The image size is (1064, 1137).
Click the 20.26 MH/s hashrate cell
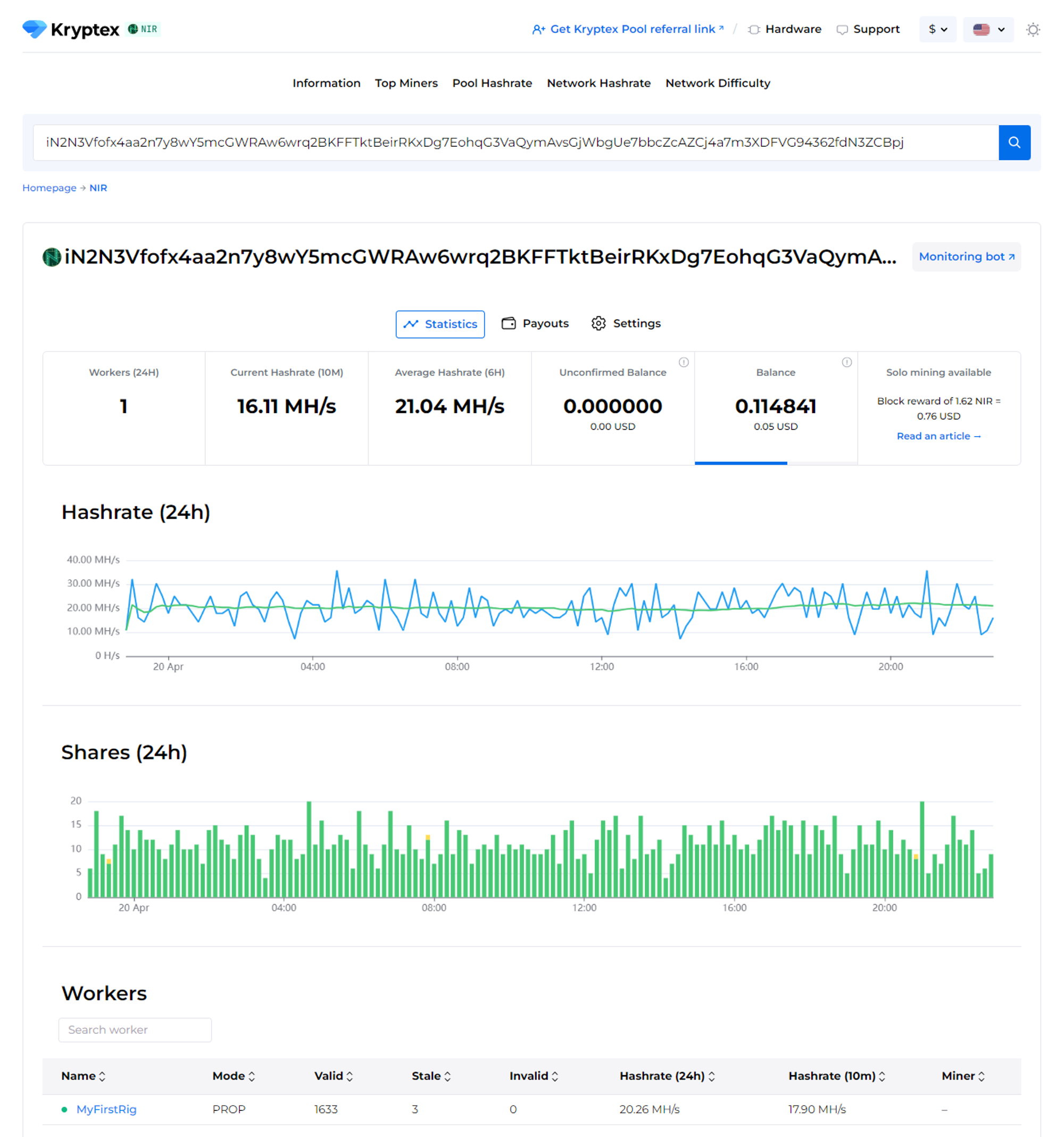649,1109
